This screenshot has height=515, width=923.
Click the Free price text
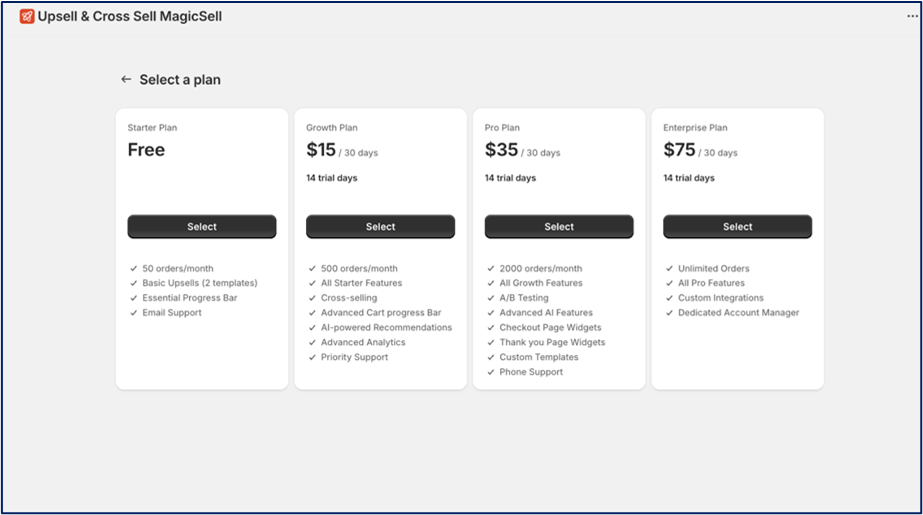pyautogui.click(x=146, y=150)
